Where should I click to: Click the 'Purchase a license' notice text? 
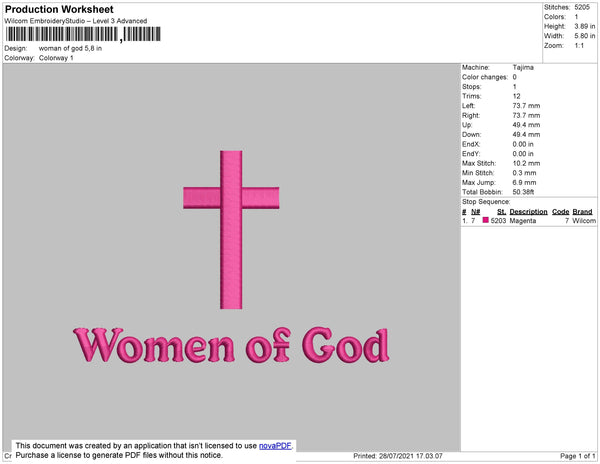coord(119,456)
